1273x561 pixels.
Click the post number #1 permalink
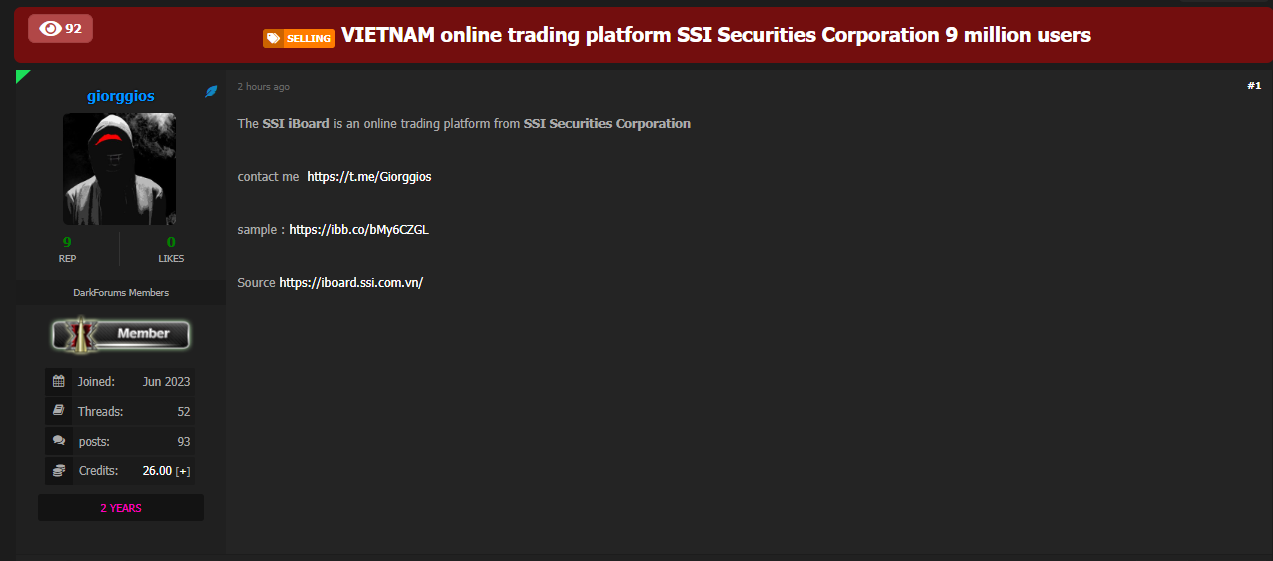[x=1253, y=86]
